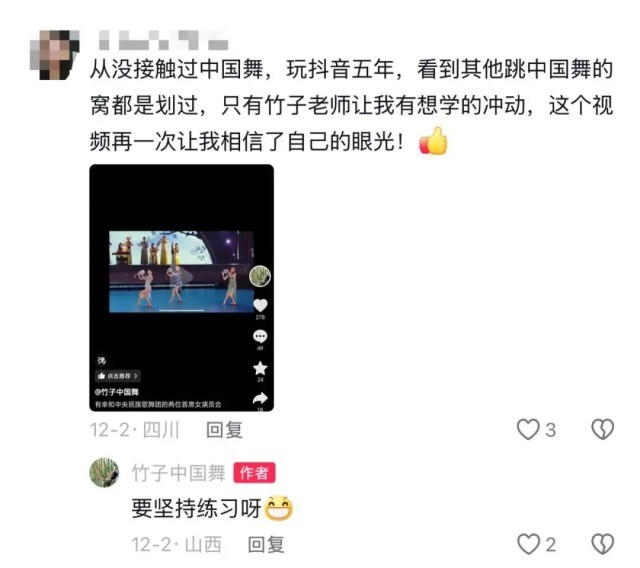Tap share arrow icon in video screenshot
Image resolution: width=640 pixels, height=568 pixels.
260,398
